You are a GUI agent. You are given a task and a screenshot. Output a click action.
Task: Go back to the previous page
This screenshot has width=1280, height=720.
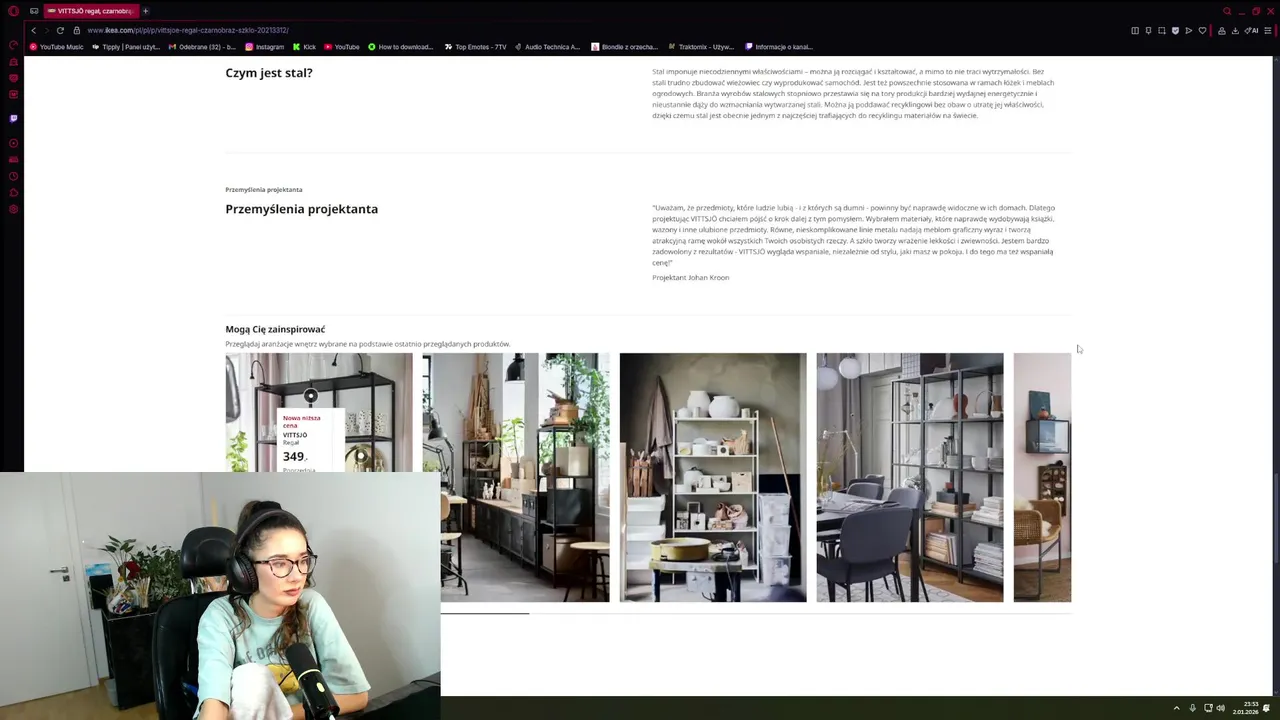click(33, 30)
